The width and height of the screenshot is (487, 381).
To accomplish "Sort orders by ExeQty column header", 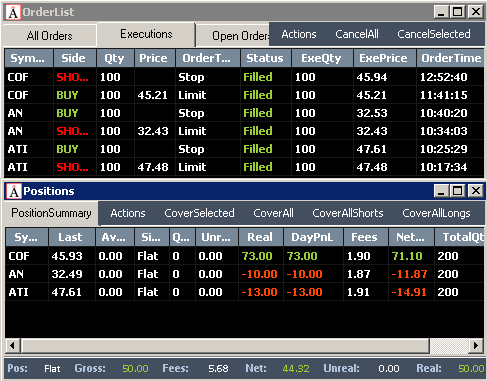I will [322, 58].
